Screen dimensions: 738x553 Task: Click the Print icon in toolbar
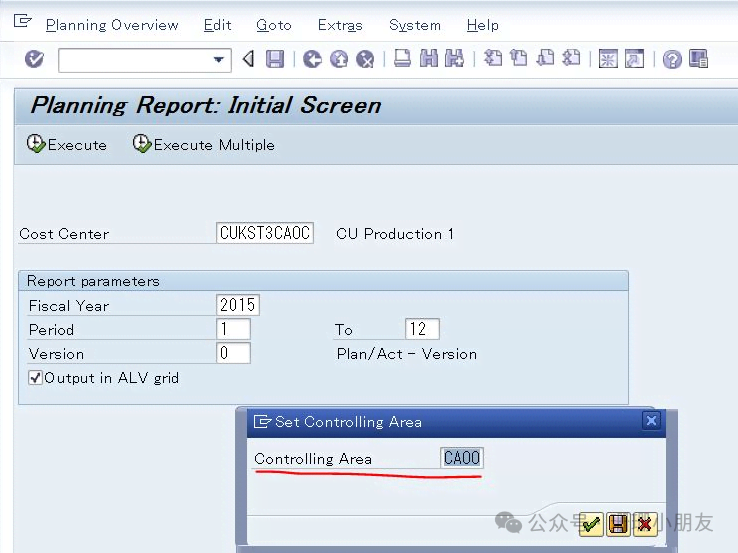coord(402,60)
